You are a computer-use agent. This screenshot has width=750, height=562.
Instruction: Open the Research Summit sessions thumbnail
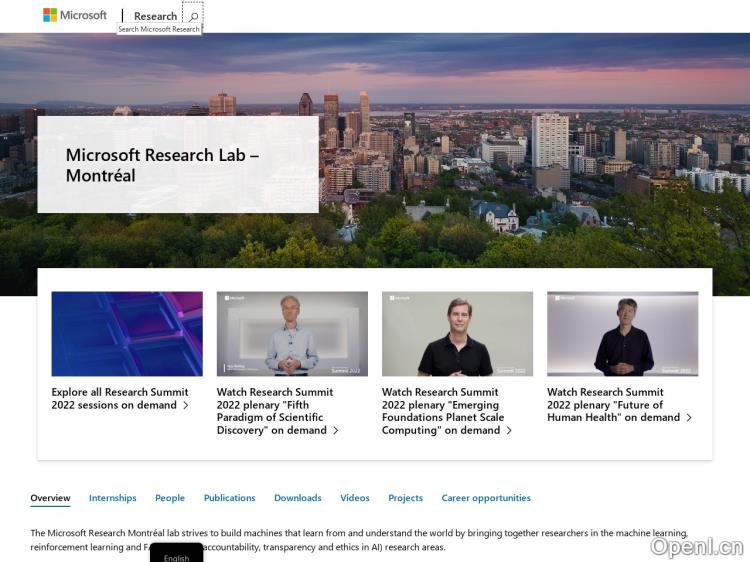[x=127, y=333]
